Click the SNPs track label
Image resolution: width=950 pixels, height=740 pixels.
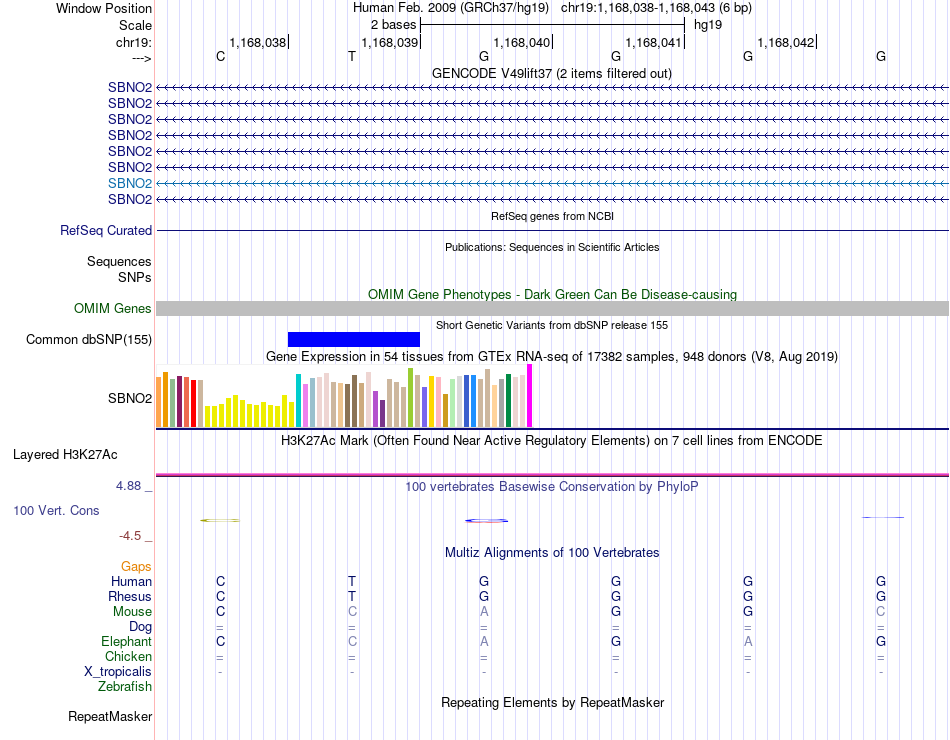pyautogui.click(x=135, y=277)
